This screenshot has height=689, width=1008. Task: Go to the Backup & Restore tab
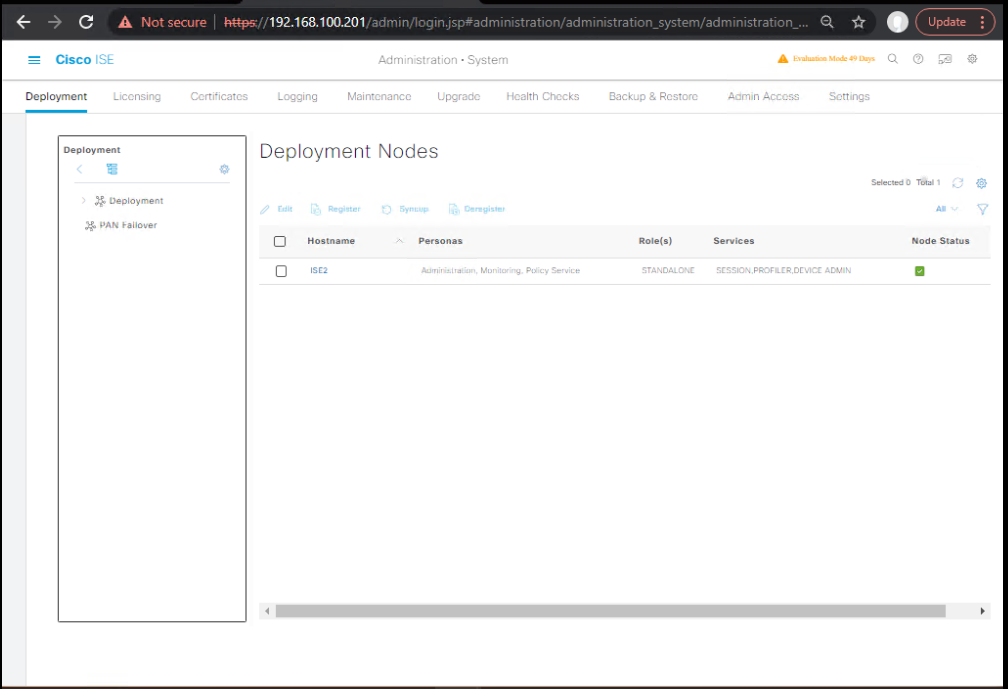click(653, 96)
